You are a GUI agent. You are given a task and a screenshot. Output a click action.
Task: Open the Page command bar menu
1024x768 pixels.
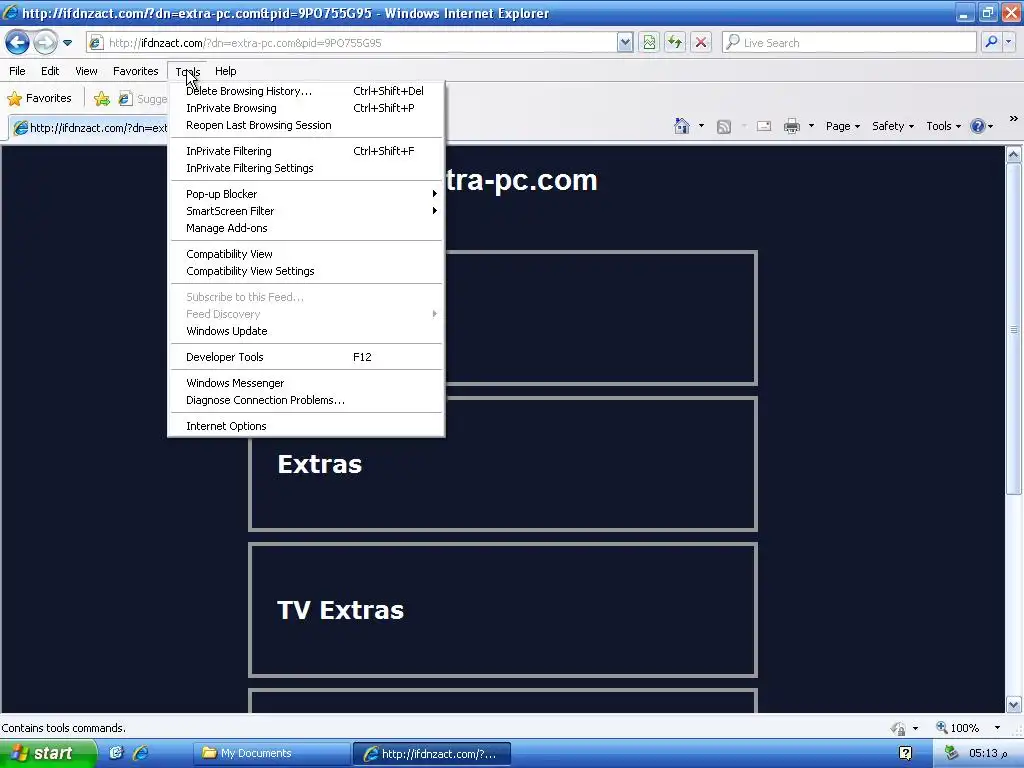click(x=842, y=126)
